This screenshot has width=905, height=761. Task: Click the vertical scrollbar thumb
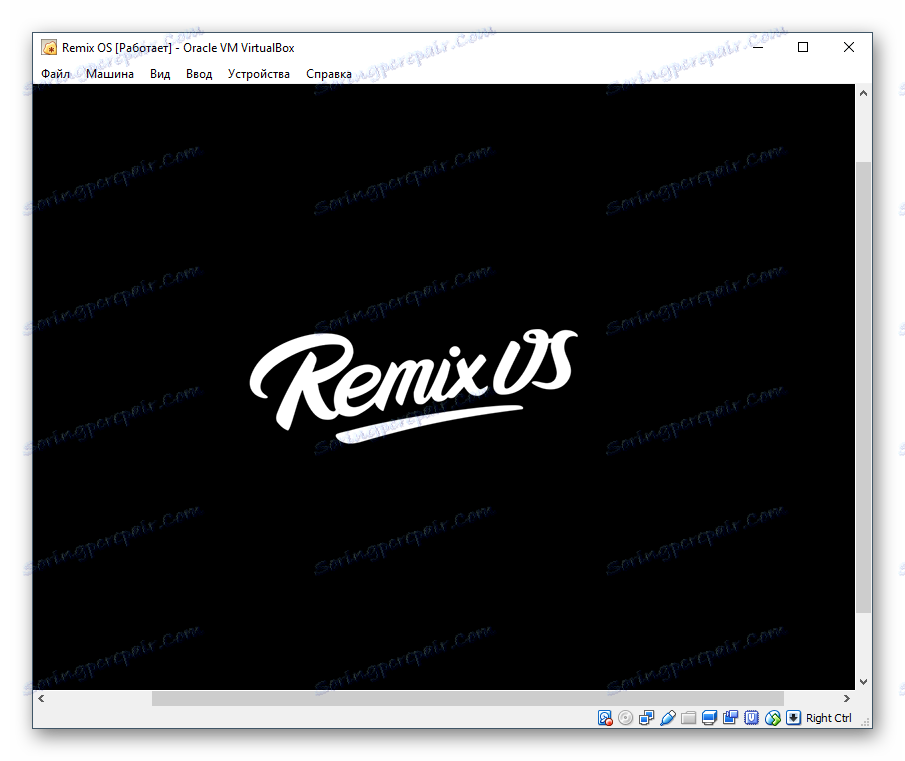(x=863, y=387)
